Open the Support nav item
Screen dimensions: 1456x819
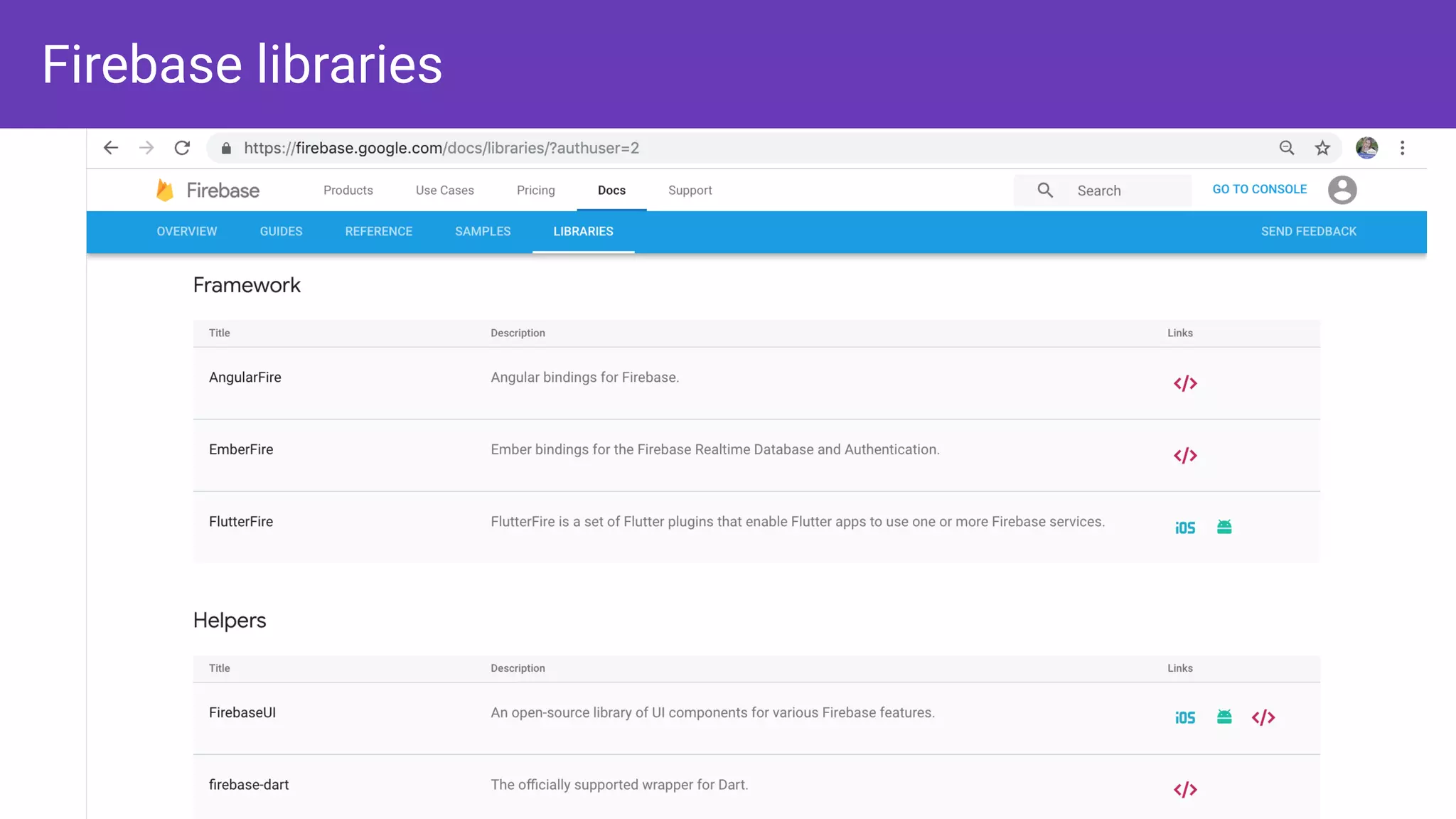690,191
